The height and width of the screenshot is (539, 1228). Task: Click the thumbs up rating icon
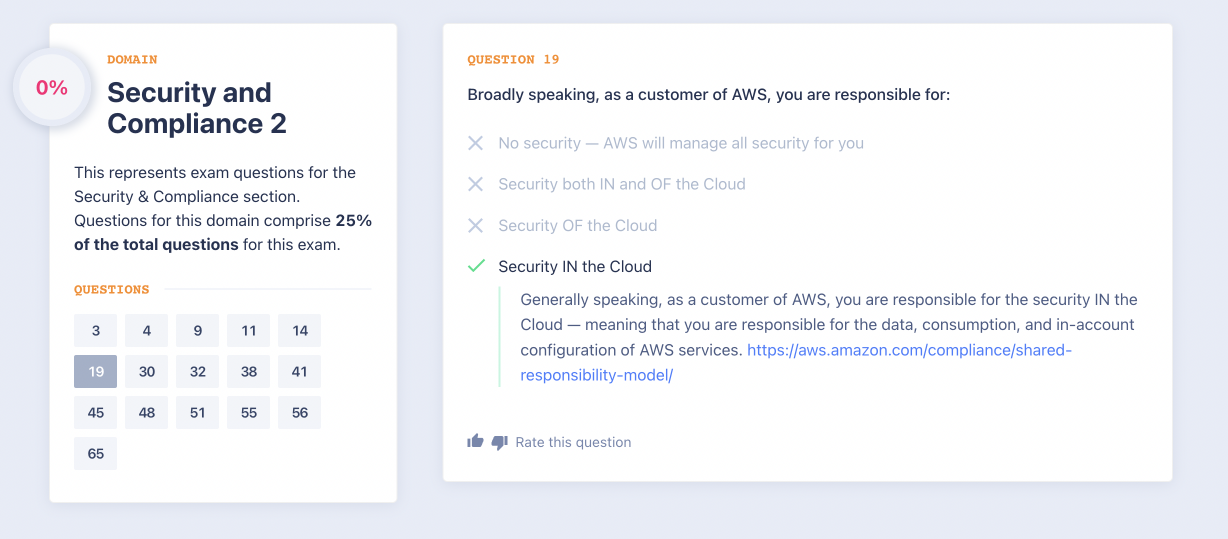point(475,441)
